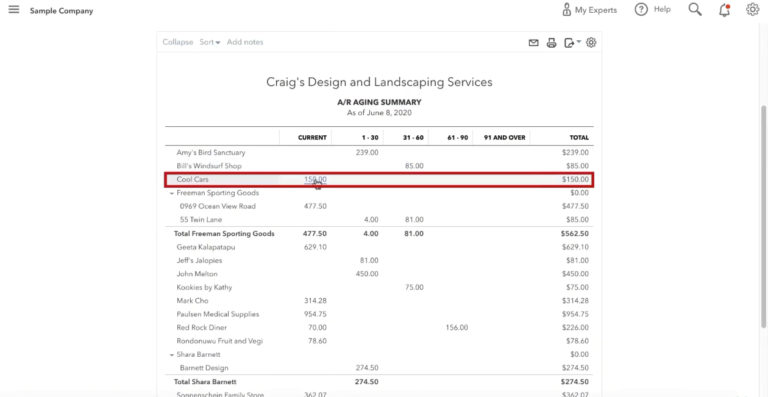Click the Sample Company name

pyautogui.click(x=61, y=11)
